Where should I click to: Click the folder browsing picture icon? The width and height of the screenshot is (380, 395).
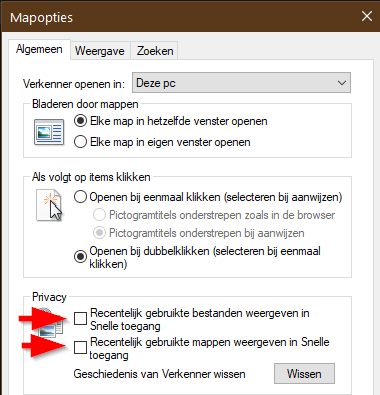(x=49, y=132)
